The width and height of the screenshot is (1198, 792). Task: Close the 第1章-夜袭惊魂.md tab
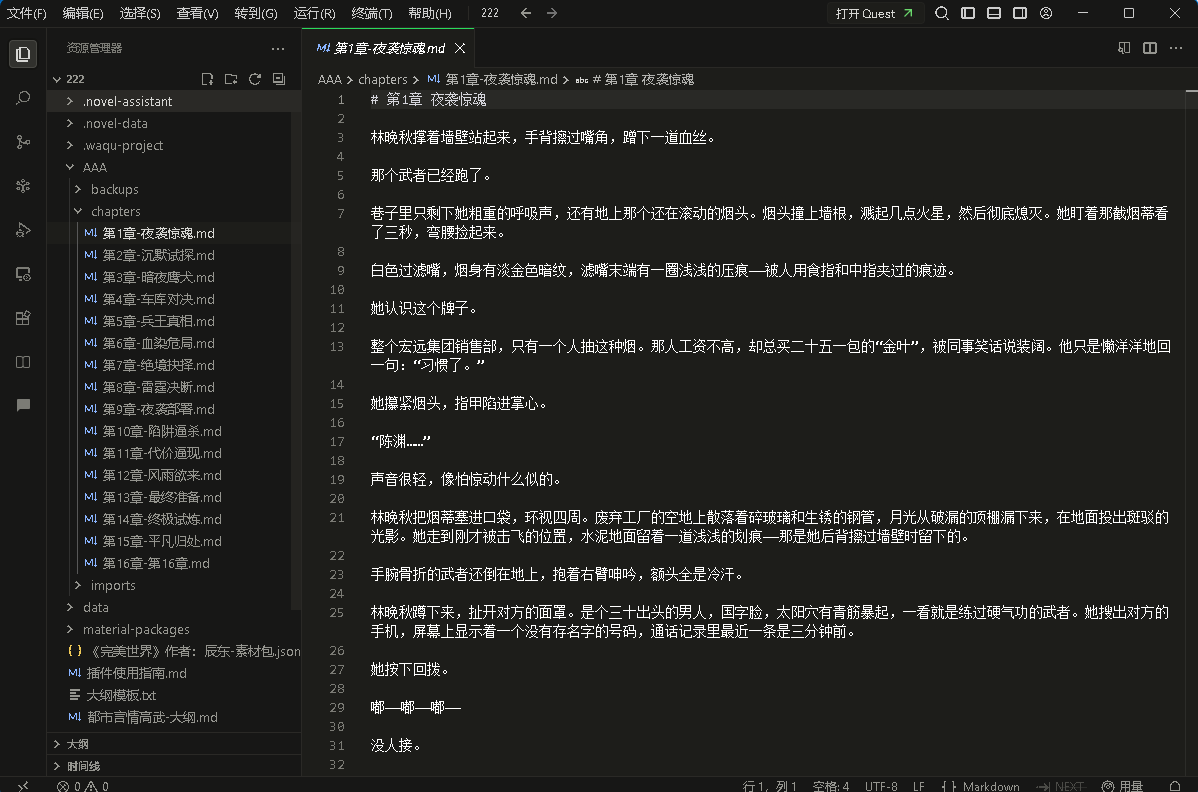pos(460,48)
